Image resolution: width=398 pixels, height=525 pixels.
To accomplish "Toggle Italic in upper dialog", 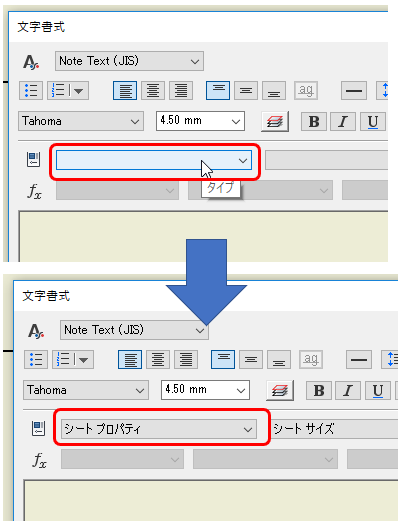I will pos(343,122).
